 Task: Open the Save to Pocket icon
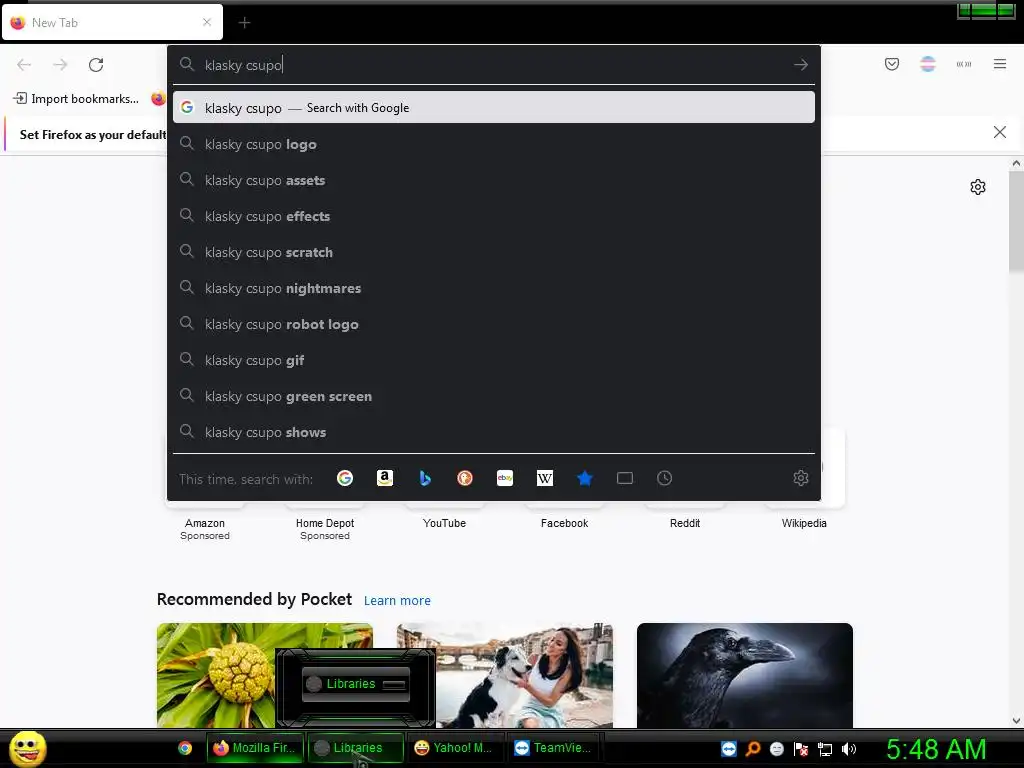pos(892,64)
